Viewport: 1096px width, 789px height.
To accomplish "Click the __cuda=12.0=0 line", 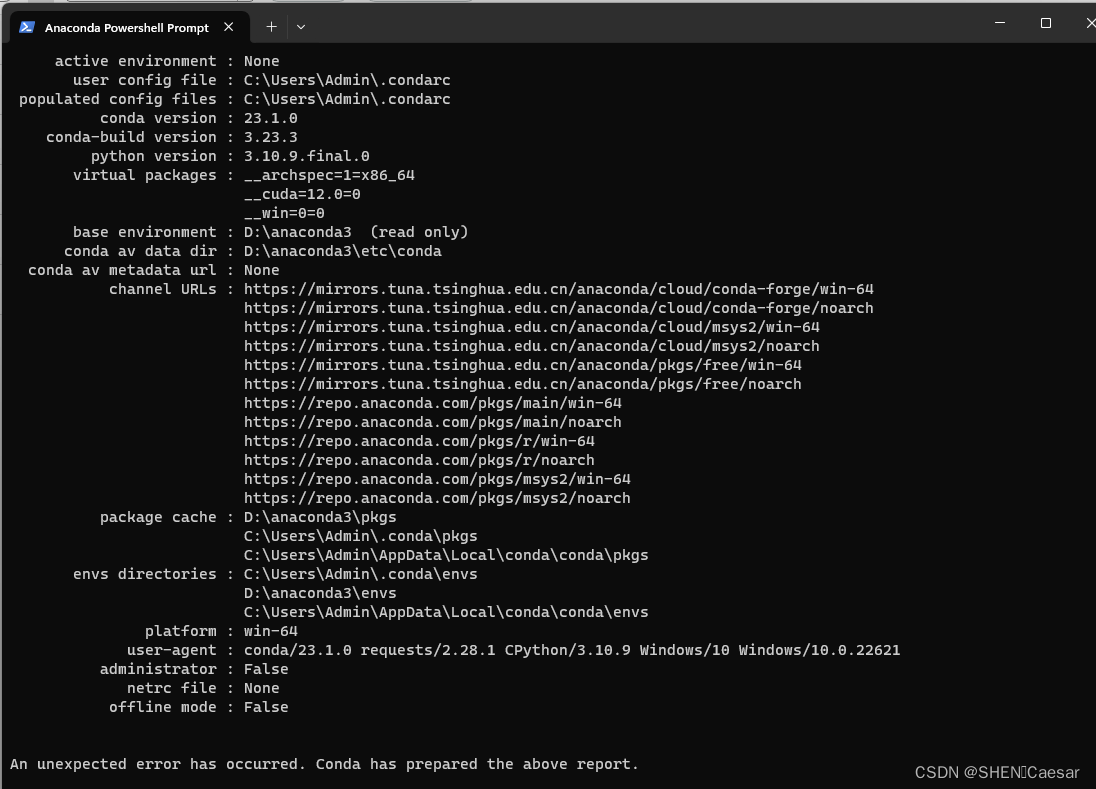I will pyautogui.click(x=302, y=194).
